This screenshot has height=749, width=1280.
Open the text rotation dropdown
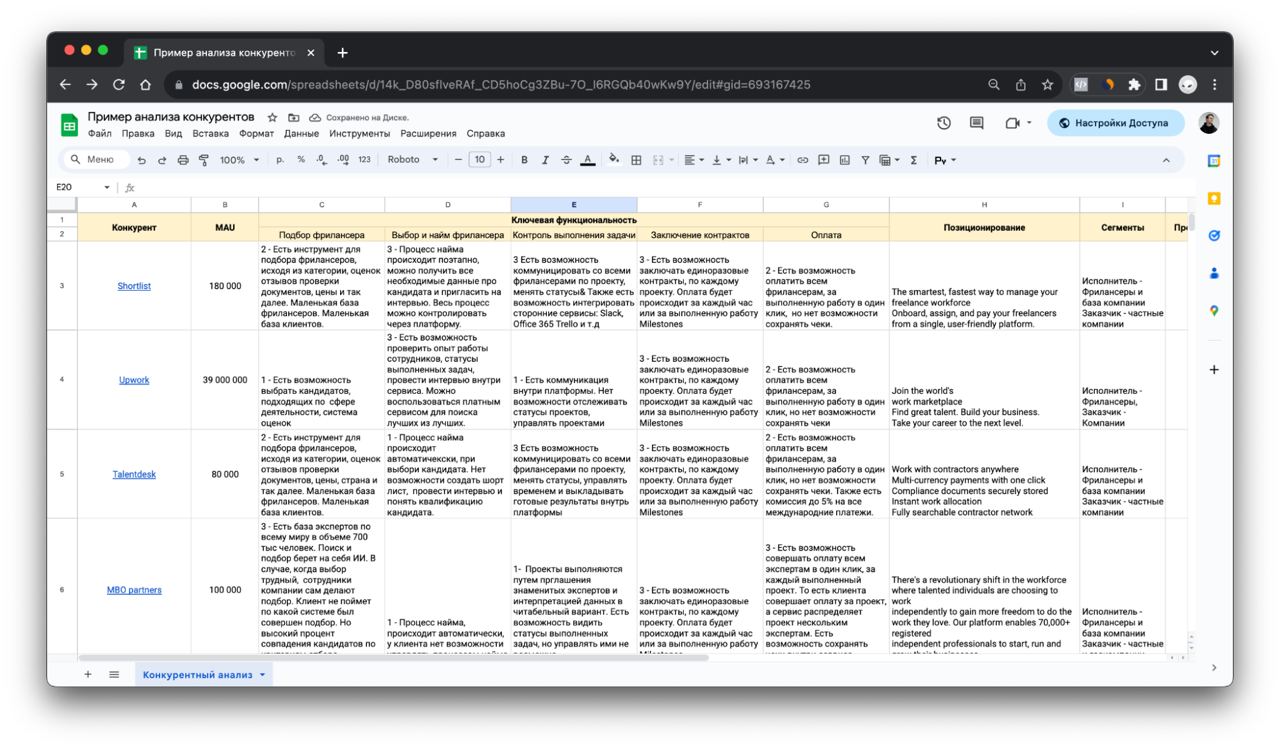tap(776, 160)
